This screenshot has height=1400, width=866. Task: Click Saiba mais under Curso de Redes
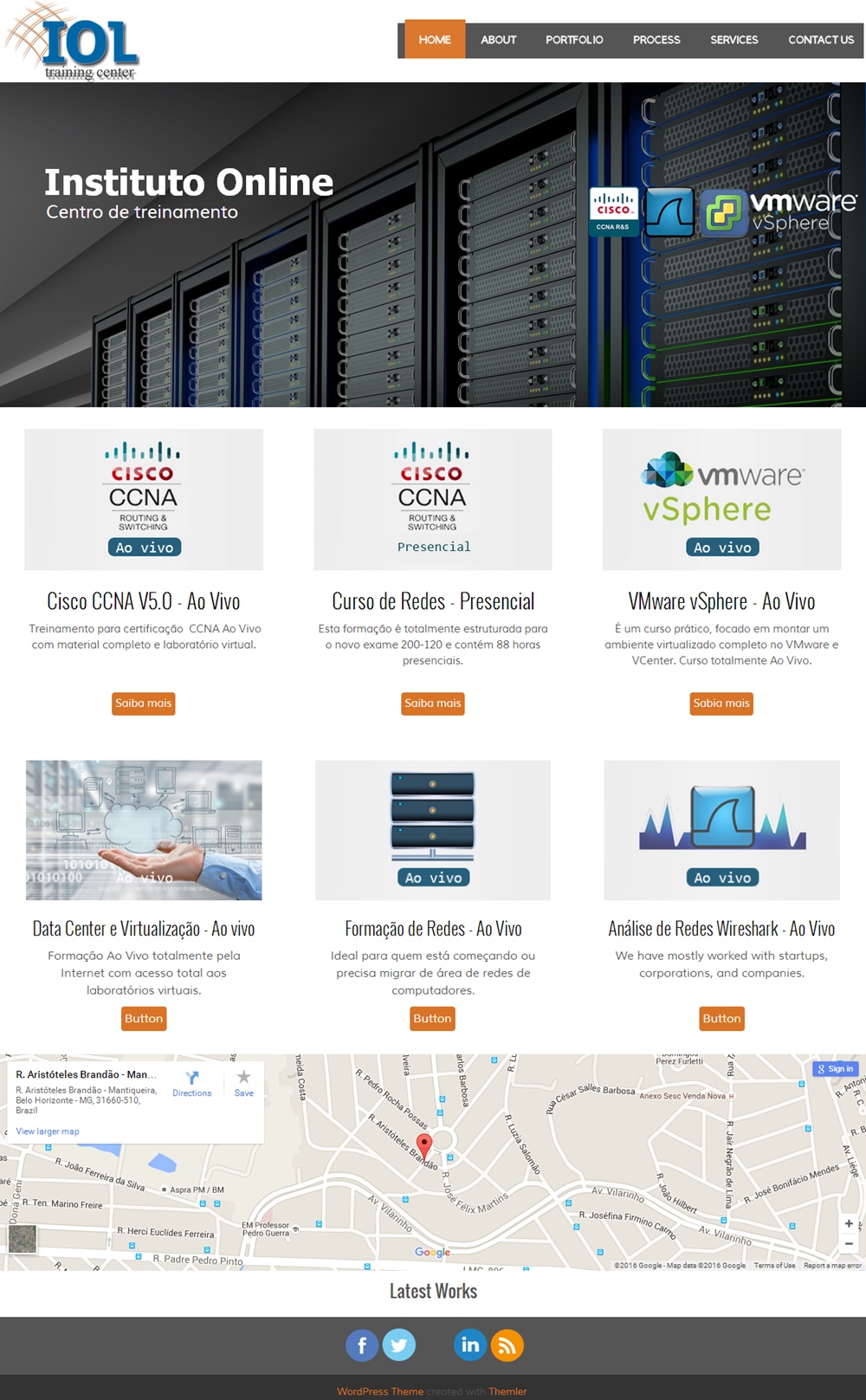coord(433,703)
